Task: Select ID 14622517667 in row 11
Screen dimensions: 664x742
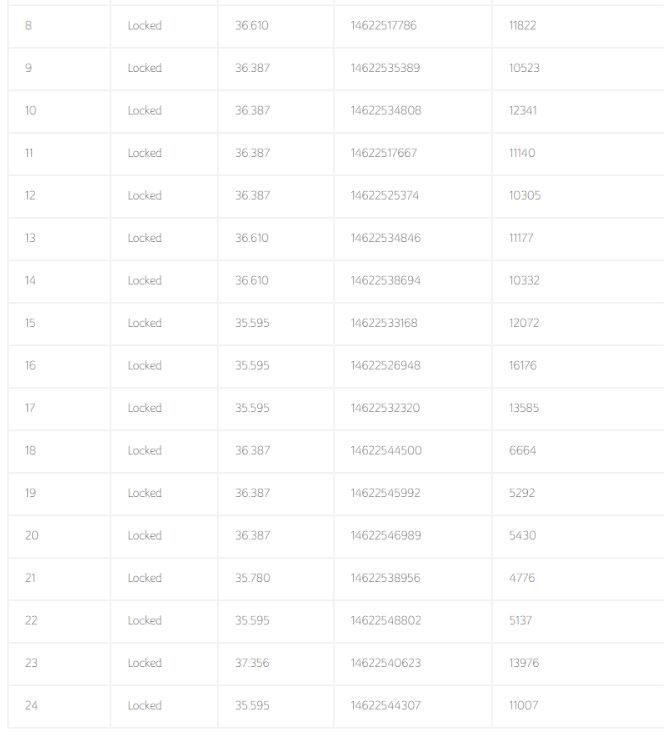Action: pos(383,153)
